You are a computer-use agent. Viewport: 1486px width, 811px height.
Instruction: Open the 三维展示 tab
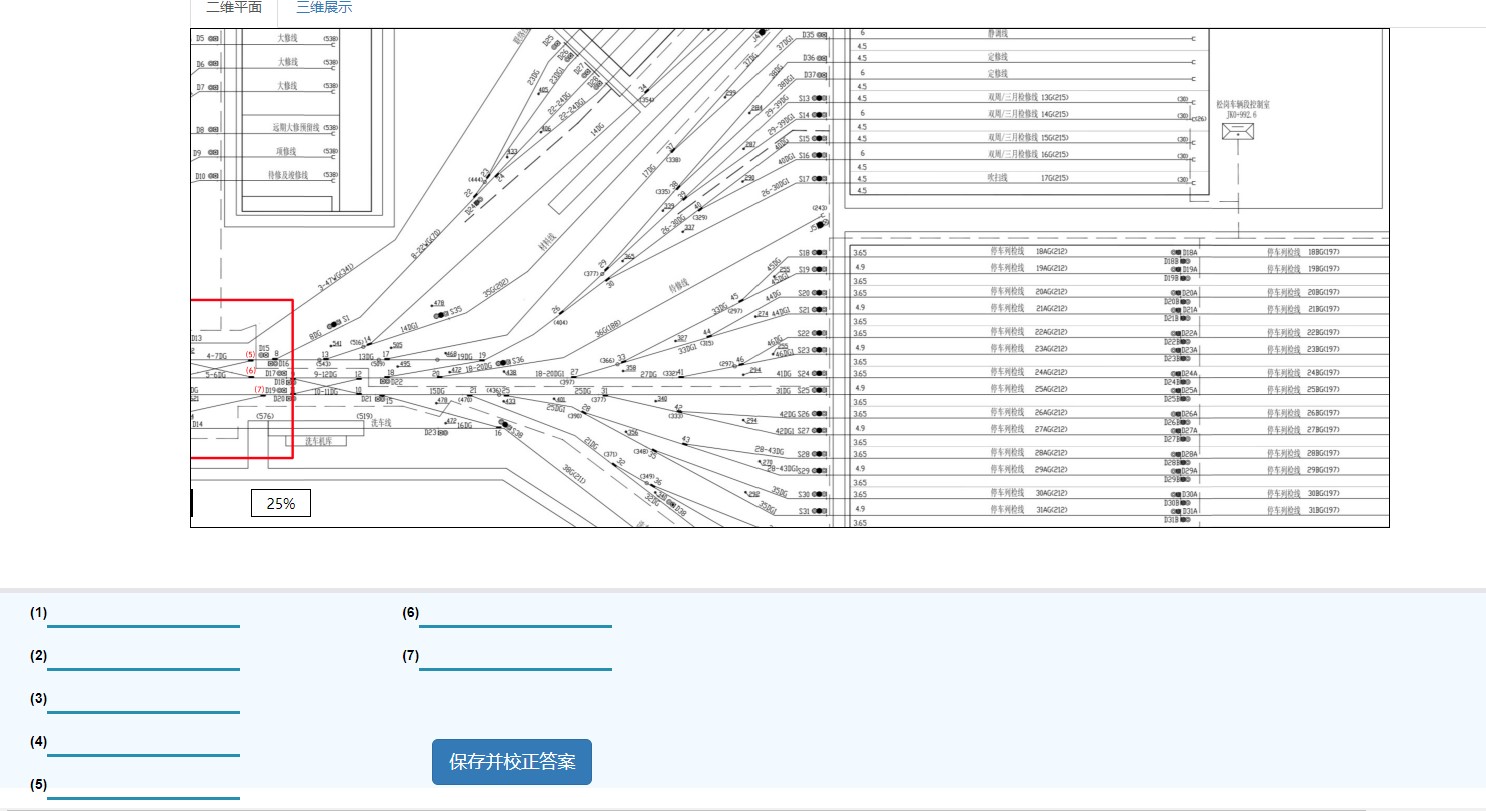(323, 8)
